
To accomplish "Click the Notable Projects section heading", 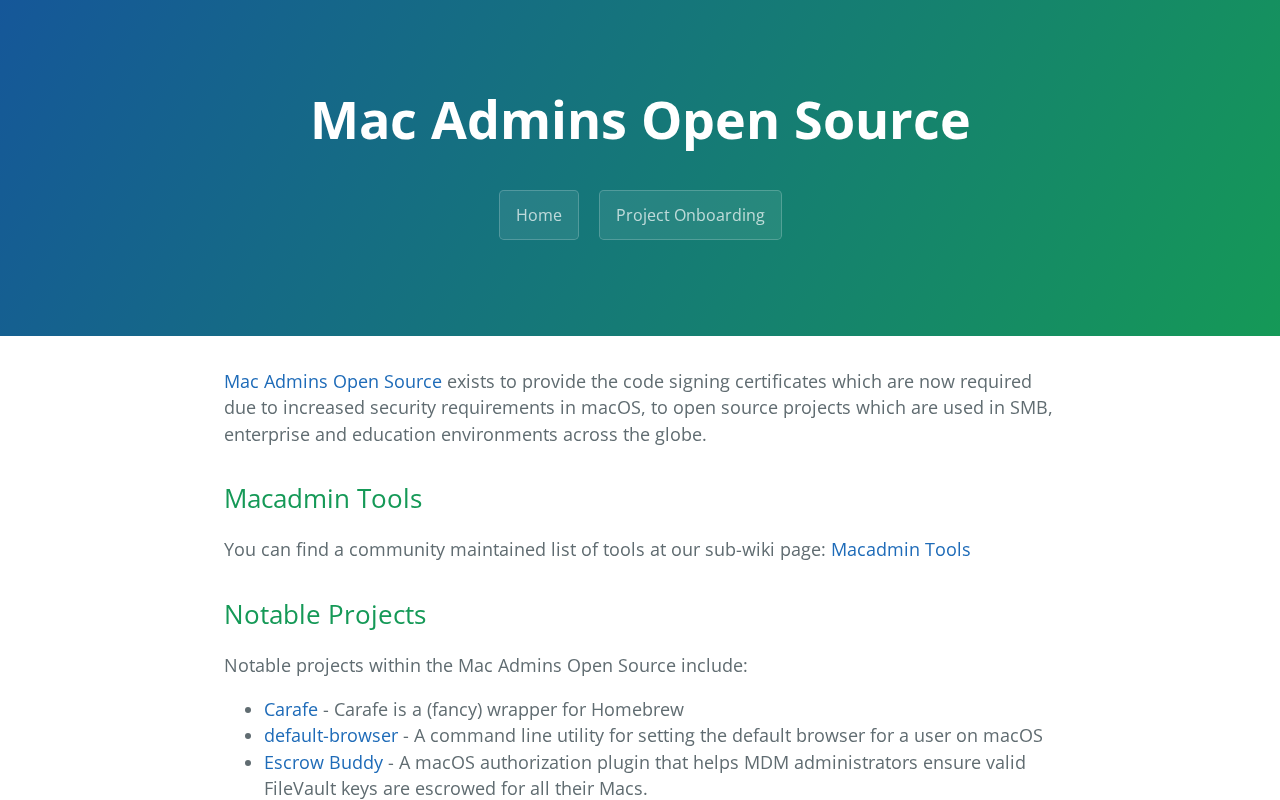I will click(x=325, y=614).
